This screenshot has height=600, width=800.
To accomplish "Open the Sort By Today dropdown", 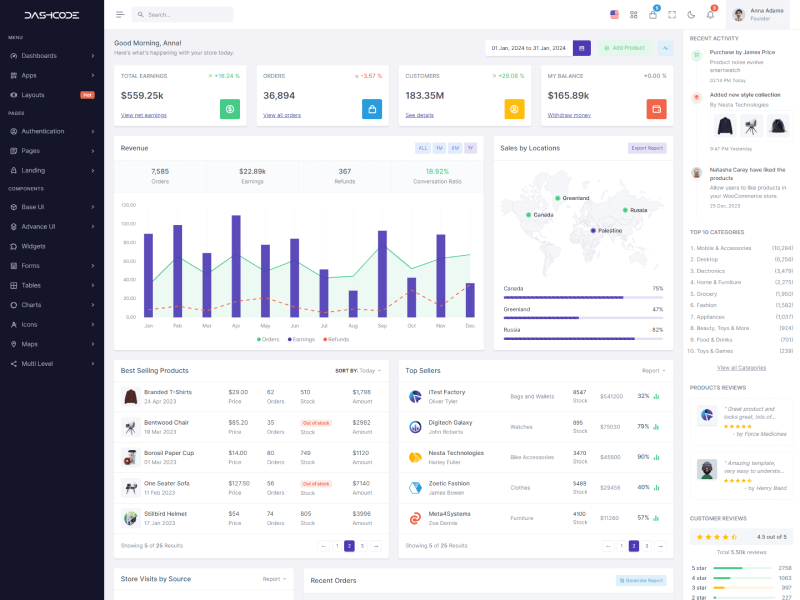I will tap(358, 370).
